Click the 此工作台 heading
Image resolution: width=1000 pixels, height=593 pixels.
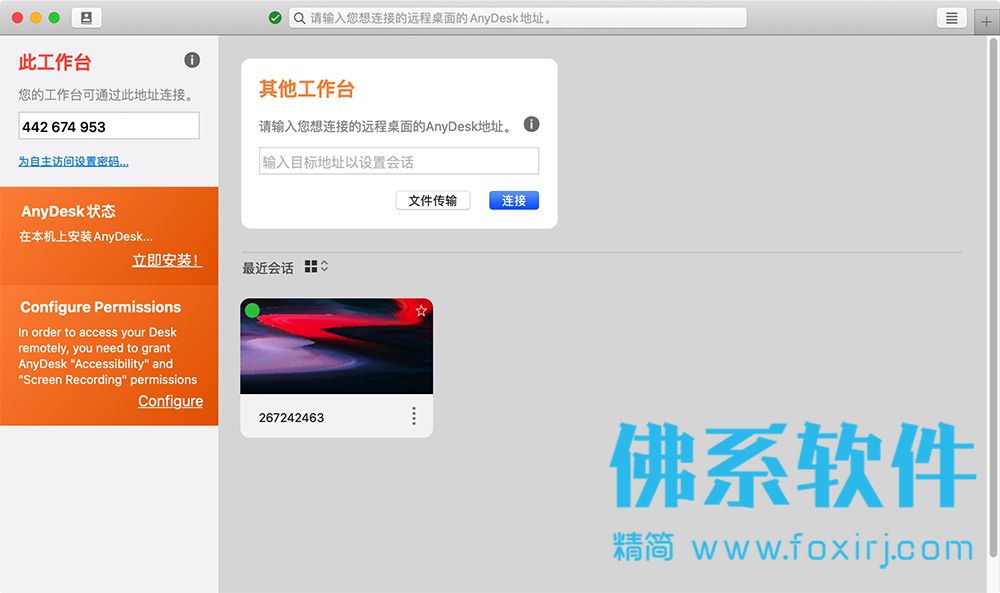click(55, 62)
